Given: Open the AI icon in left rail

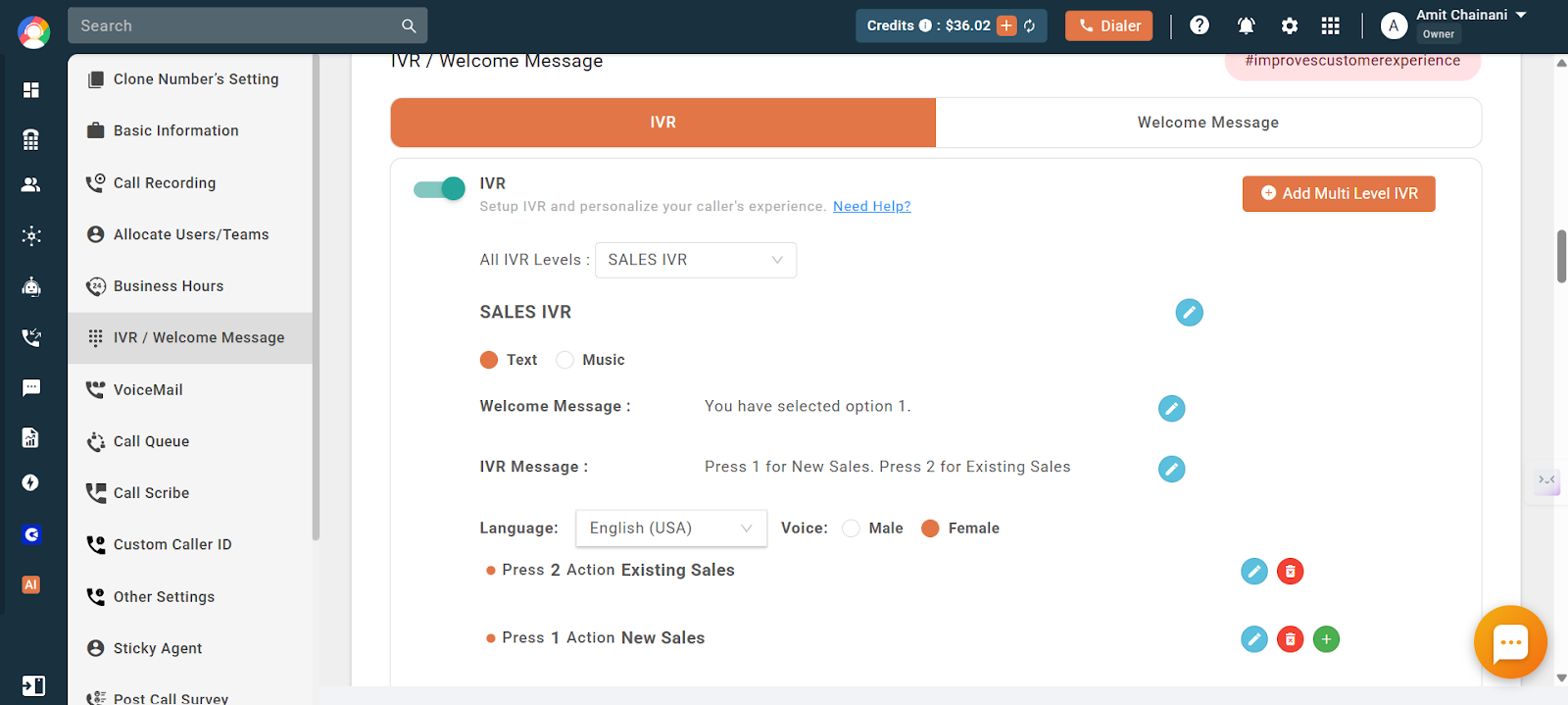Looking at the screenshot, I should pyautogui.click(x=31, y=584).
